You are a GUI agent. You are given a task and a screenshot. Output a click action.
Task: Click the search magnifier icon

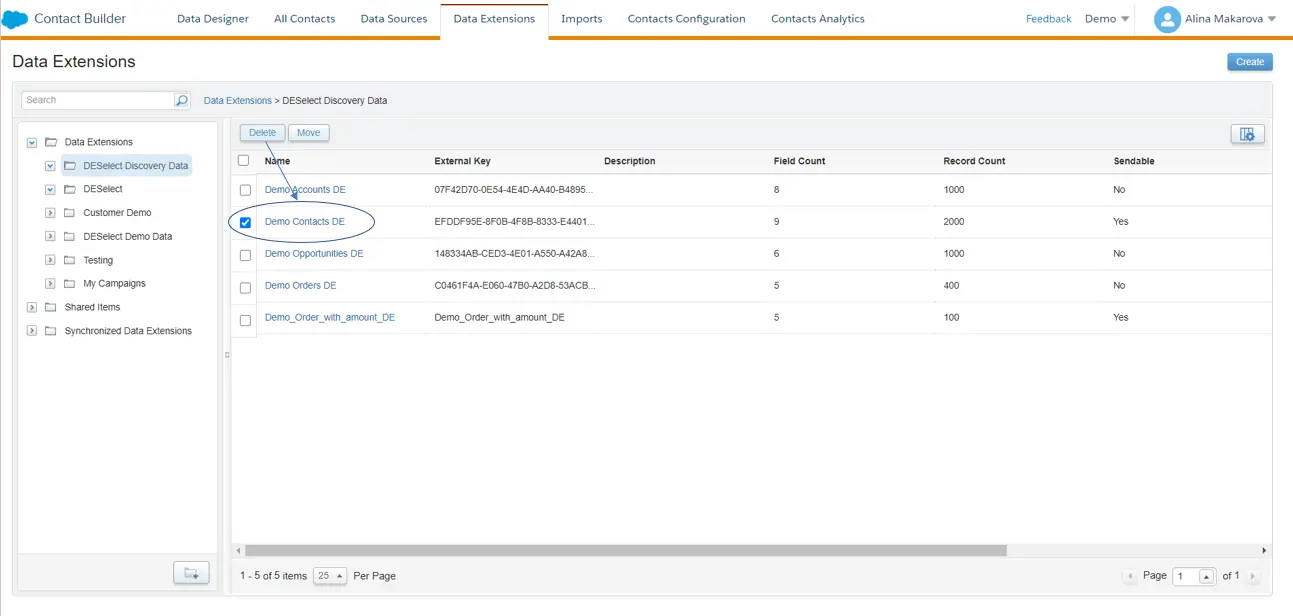click(181, 100)
